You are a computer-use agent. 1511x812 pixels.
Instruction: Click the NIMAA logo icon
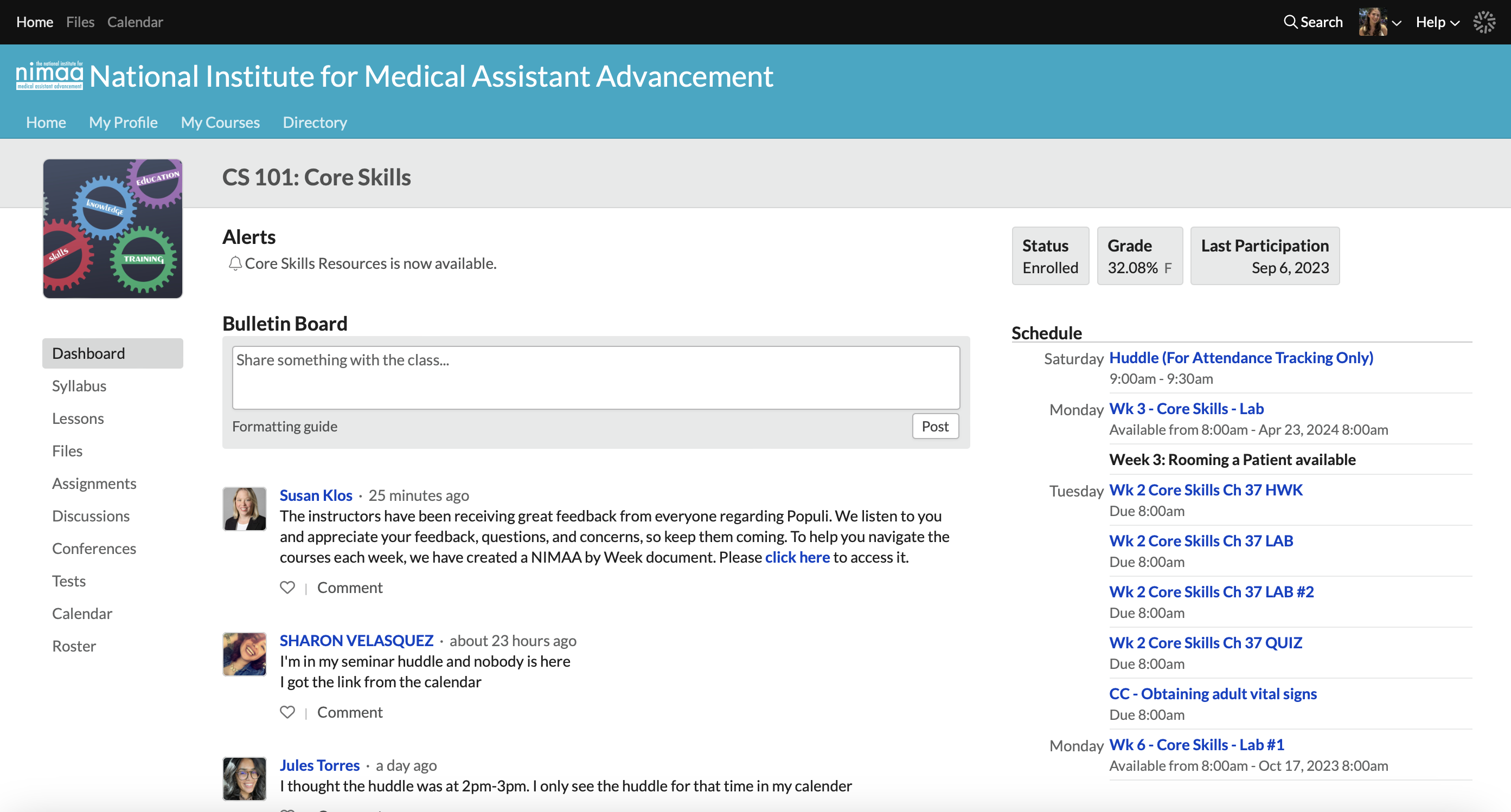coord(49,76)
